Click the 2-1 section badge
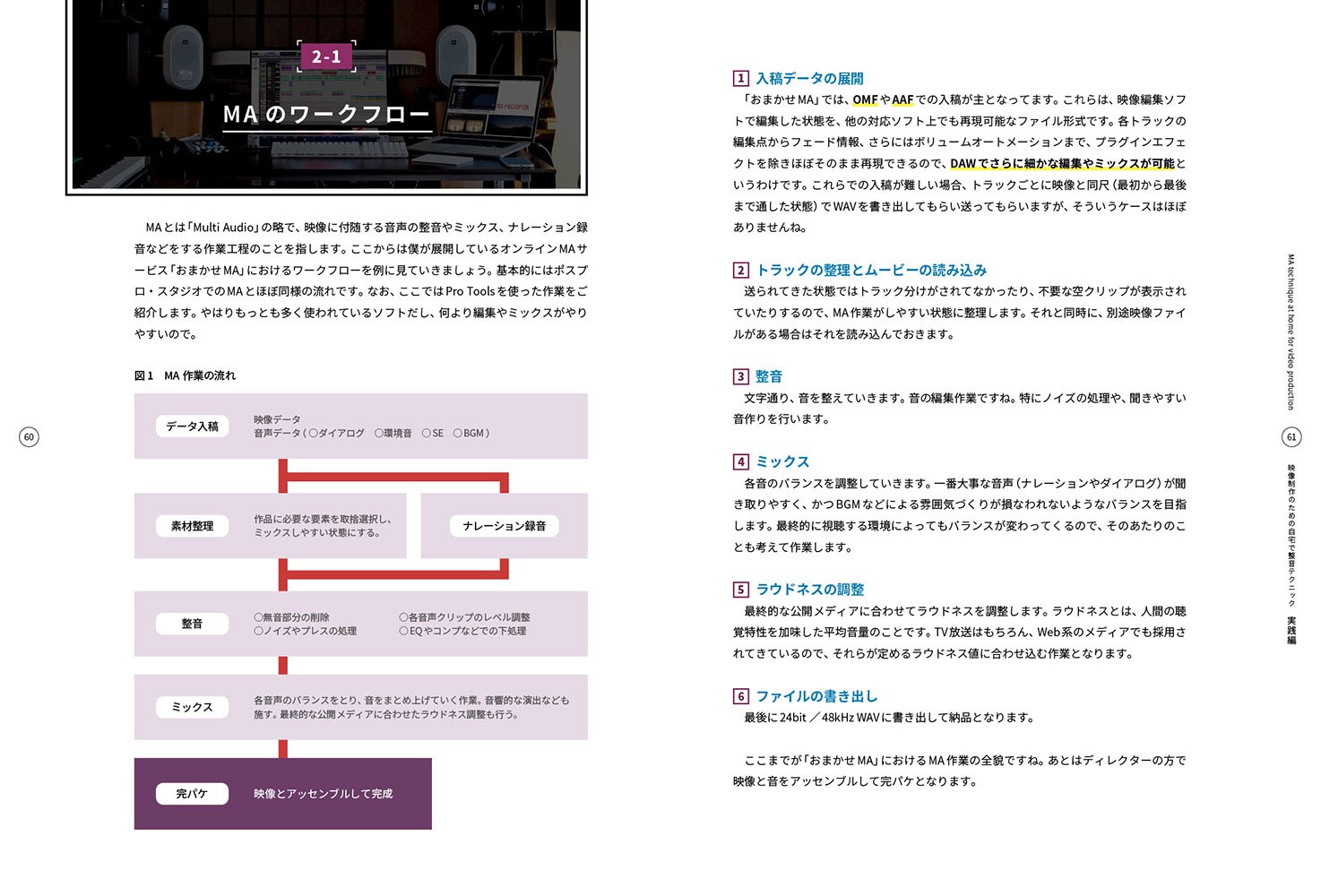The width and height of the screenshot is (1321, 896). [x=326, y=56]
